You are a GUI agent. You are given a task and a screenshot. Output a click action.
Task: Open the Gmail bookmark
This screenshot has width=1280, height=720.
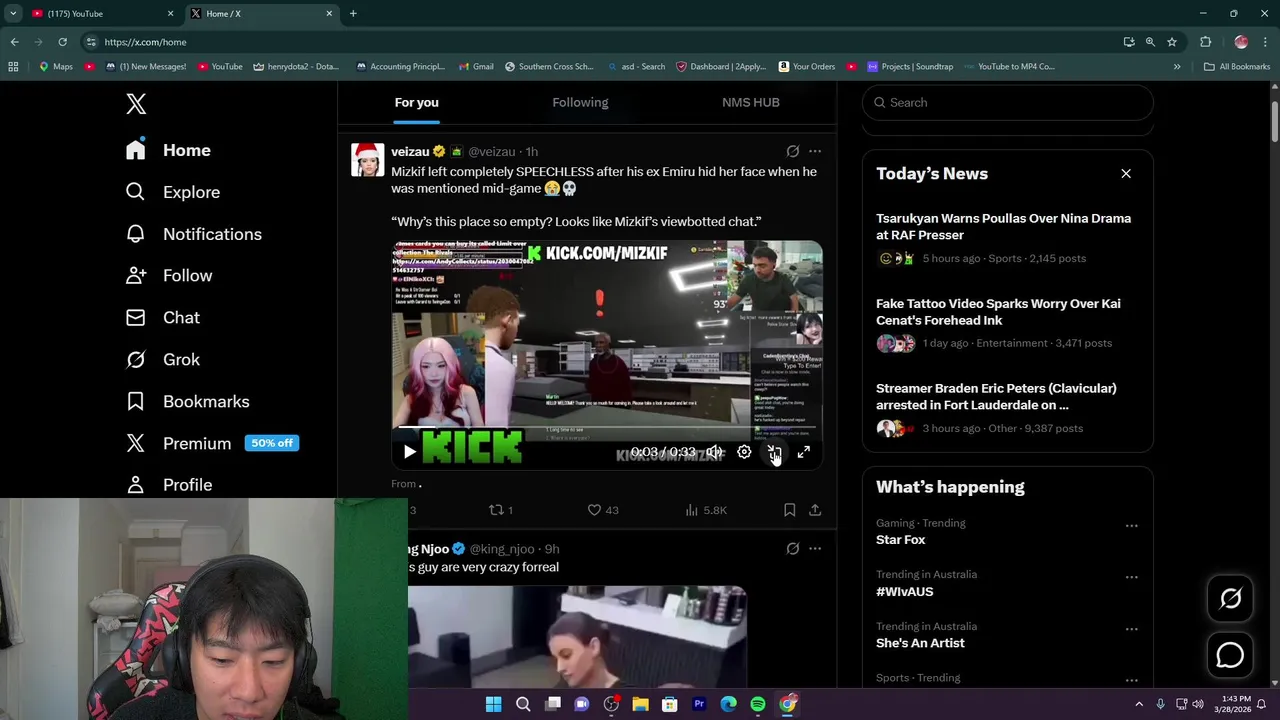tap(474, 67)
